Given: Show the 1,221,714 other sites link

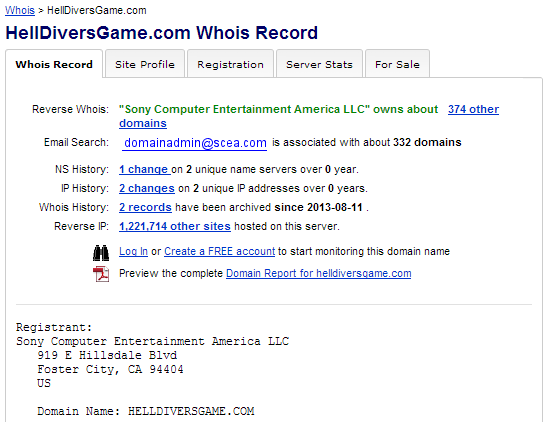Looking at the screenshot, I should click(175, 226).
